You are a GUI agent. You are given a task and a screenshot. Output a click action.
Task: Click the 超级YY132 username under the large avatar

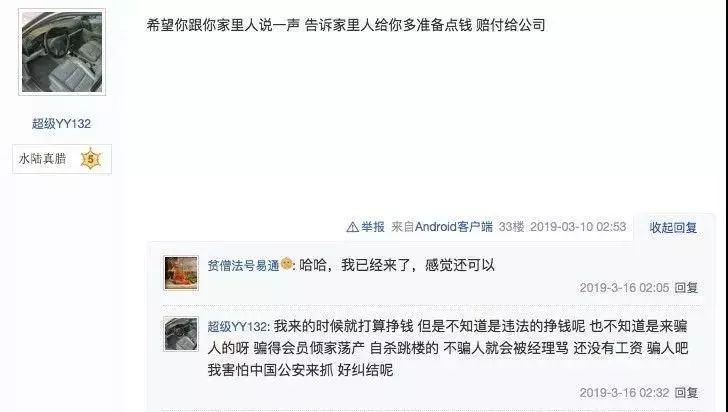tap(61, 124)
